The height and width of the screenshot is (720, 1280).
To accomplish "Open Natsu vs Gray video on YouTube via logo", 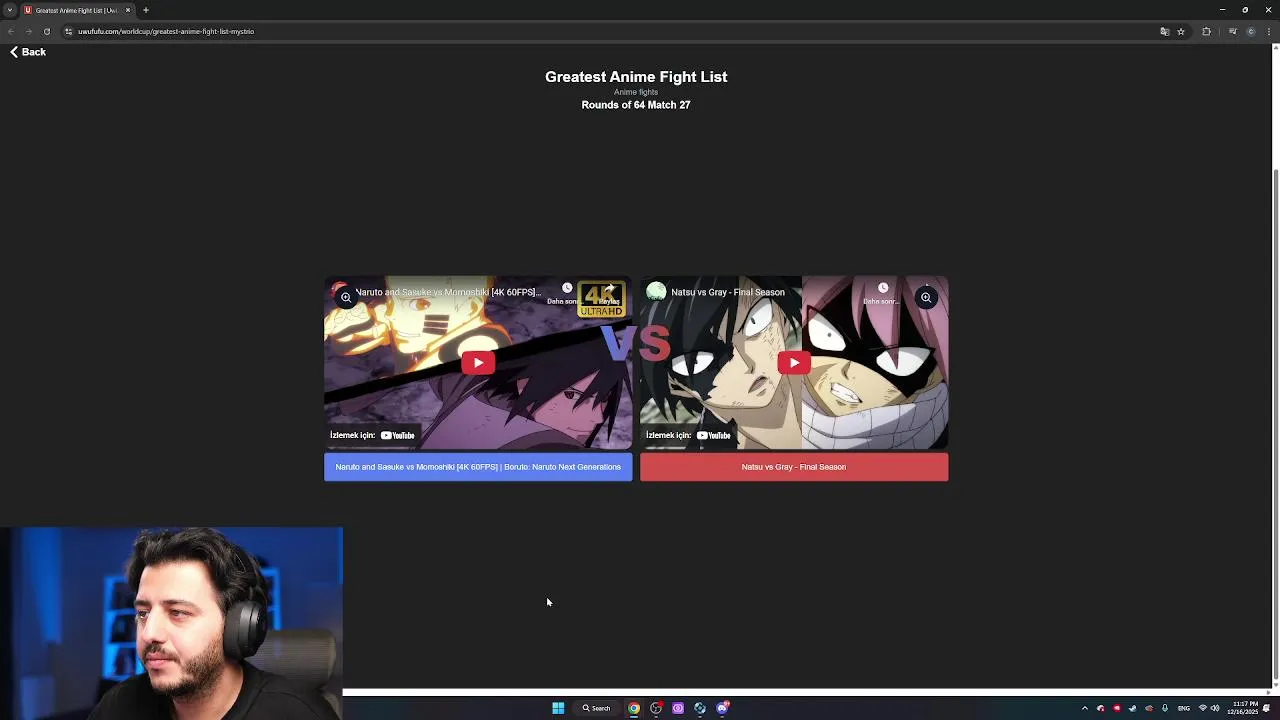I will 713,435.
